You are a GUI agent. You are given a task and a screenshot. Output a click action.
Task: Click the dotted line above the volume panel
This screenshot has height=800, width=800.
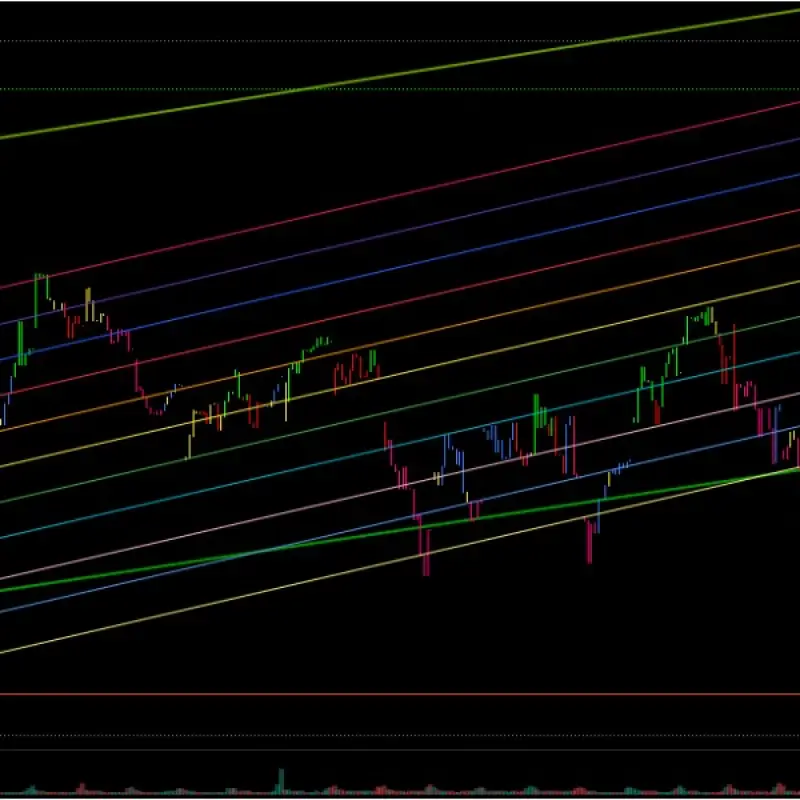pos(400,737)
